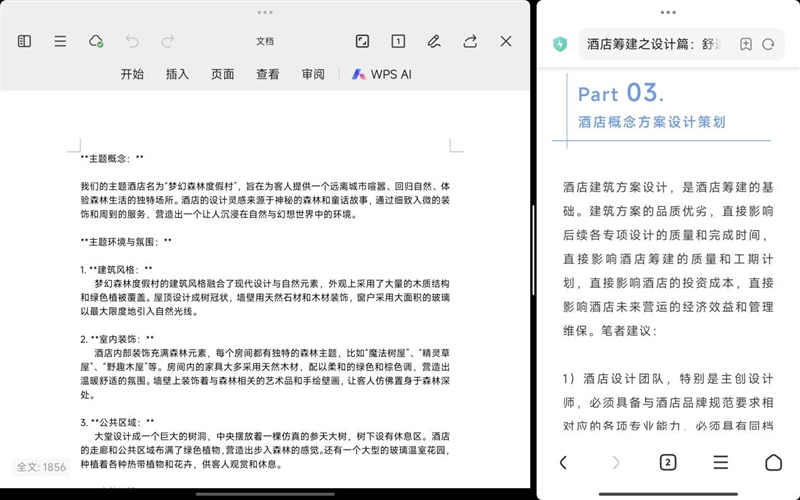
Task: Close the WPS document with X
Action: point(506,41)
